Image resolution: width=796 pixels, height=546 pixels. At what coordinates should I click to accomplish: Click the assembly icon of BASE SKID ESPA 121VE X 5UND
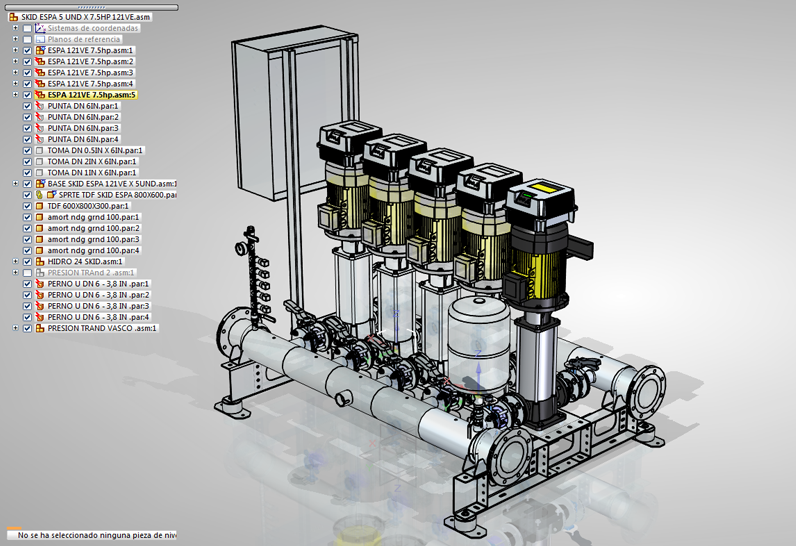coord(40,184)
